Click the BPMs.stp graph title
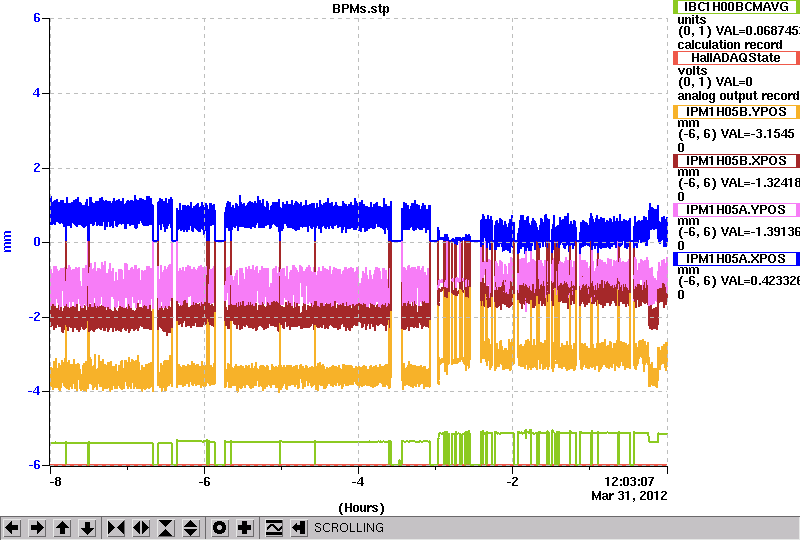 [360, 9]
